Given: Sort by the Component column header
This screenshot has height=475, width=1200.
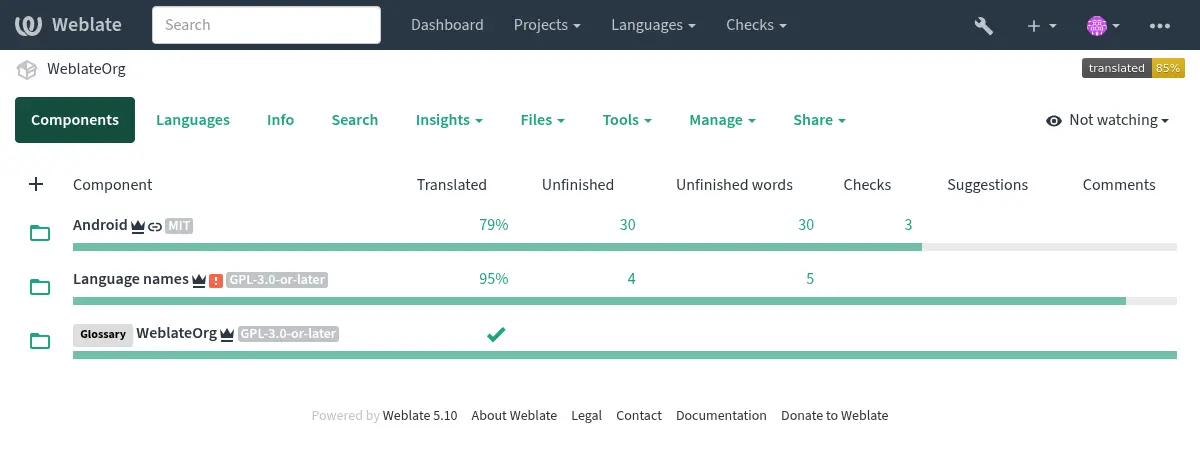Looking at the screenshot, I should pos(113,184).
